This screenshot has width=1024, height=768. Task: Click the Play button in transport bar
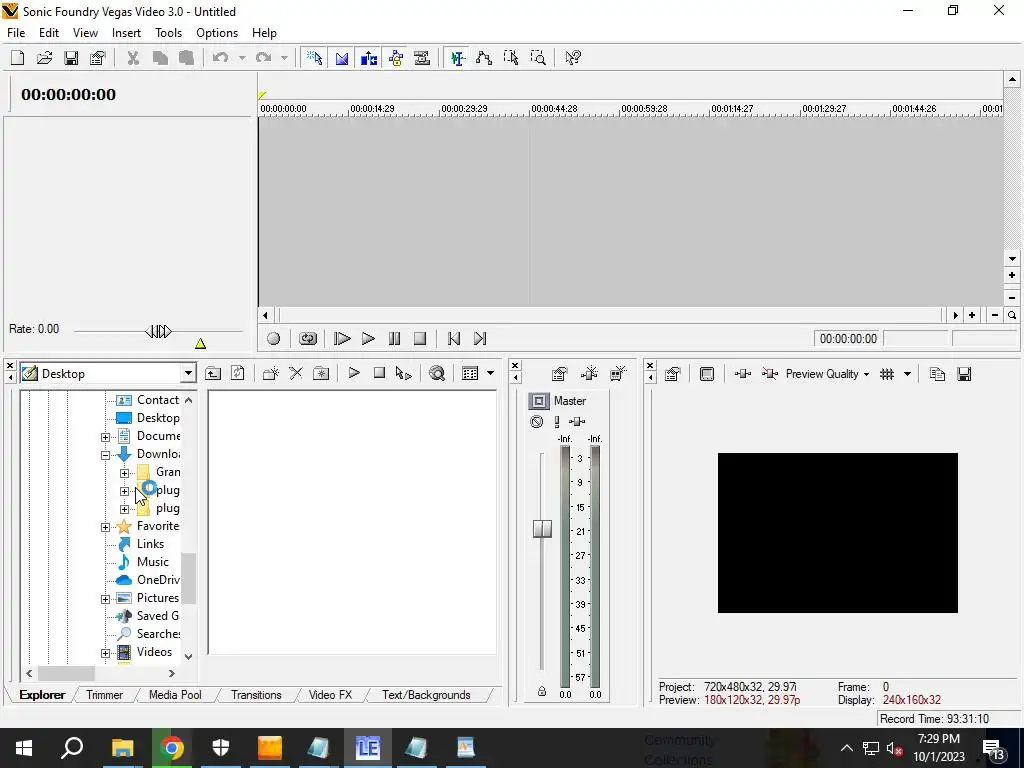(368, 338)
